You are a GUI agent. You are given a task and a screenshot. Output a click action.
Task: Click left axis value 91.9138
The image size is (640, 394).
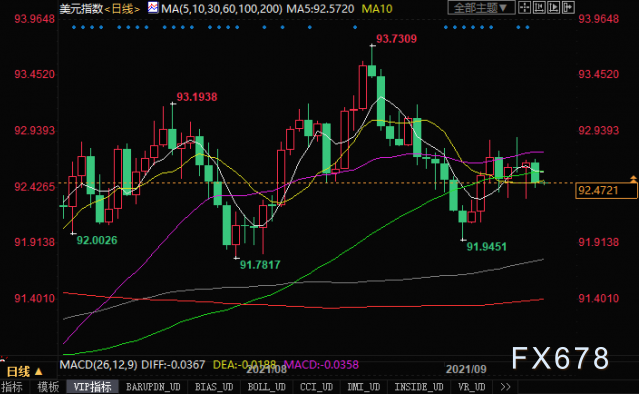coord(34,242)
